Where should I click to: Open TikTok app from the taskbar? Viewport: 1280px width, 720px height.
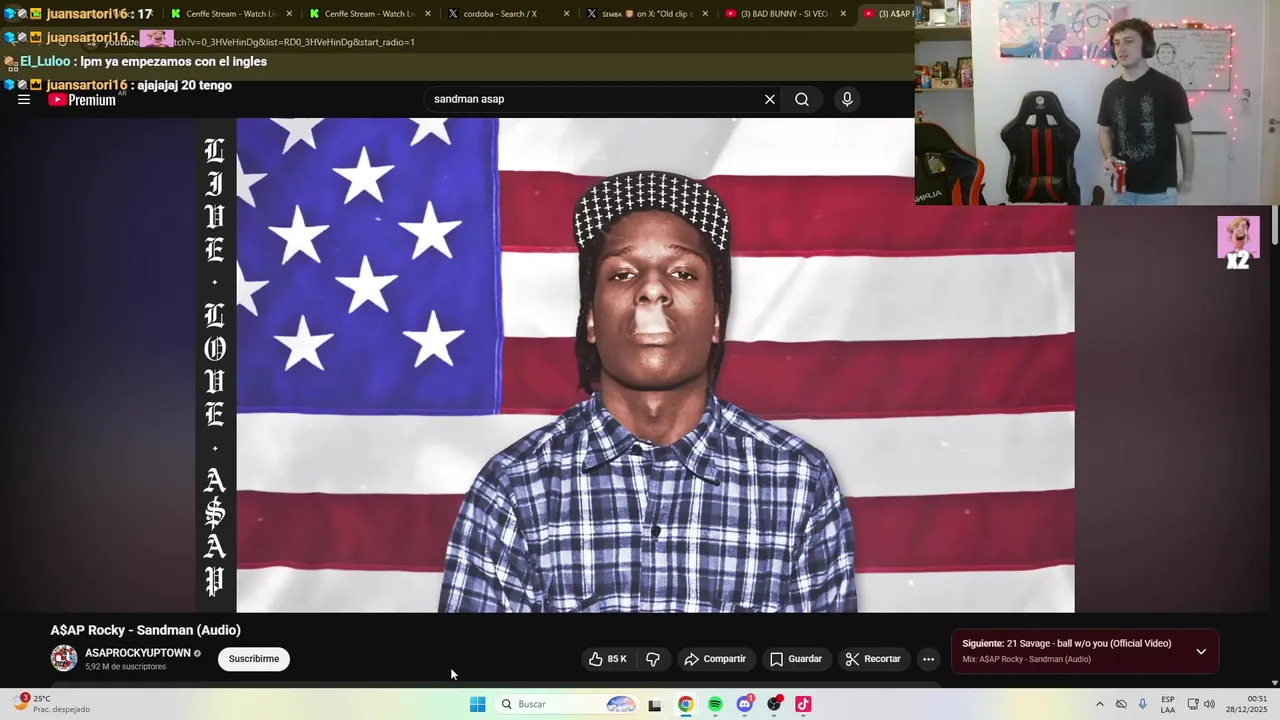[803, 705]
